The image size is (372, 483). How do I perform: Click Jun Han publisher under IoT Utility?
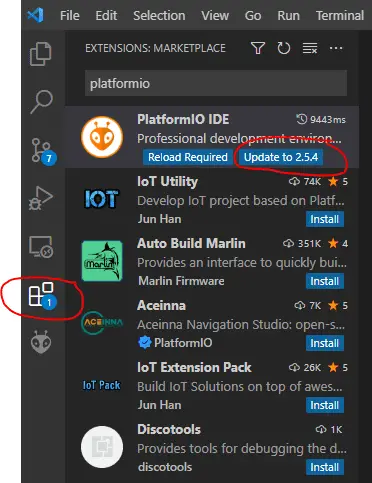point(160,219)
